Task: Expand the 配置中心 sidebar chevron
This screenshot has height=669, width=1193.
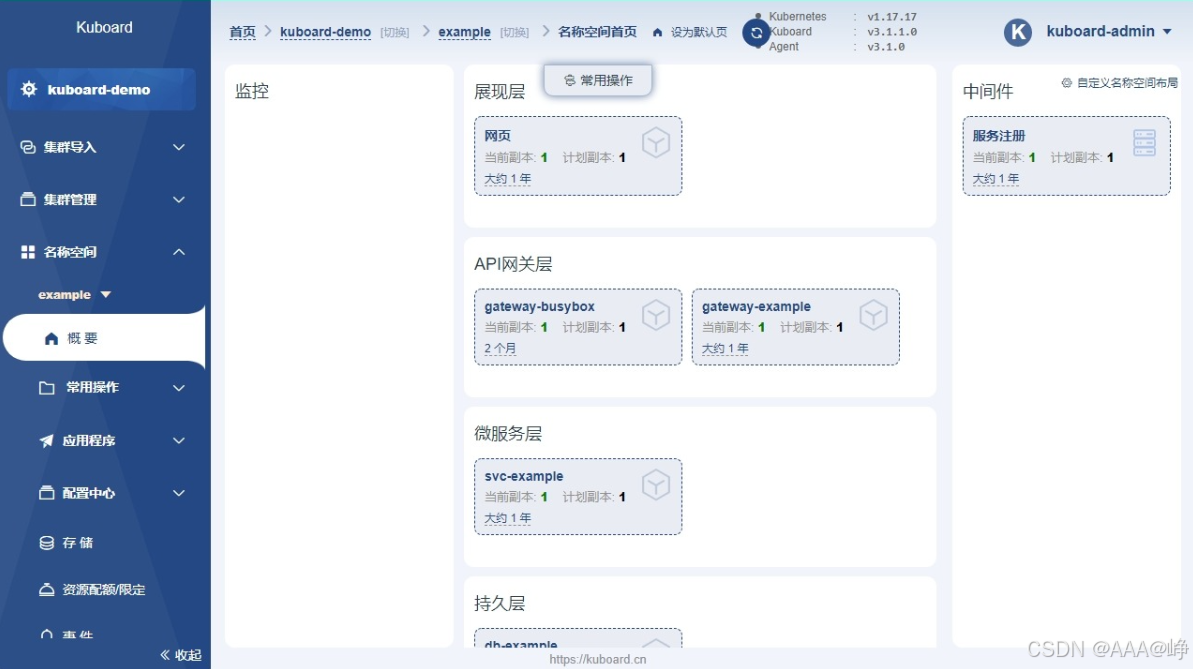Action: tap(179, 492)
